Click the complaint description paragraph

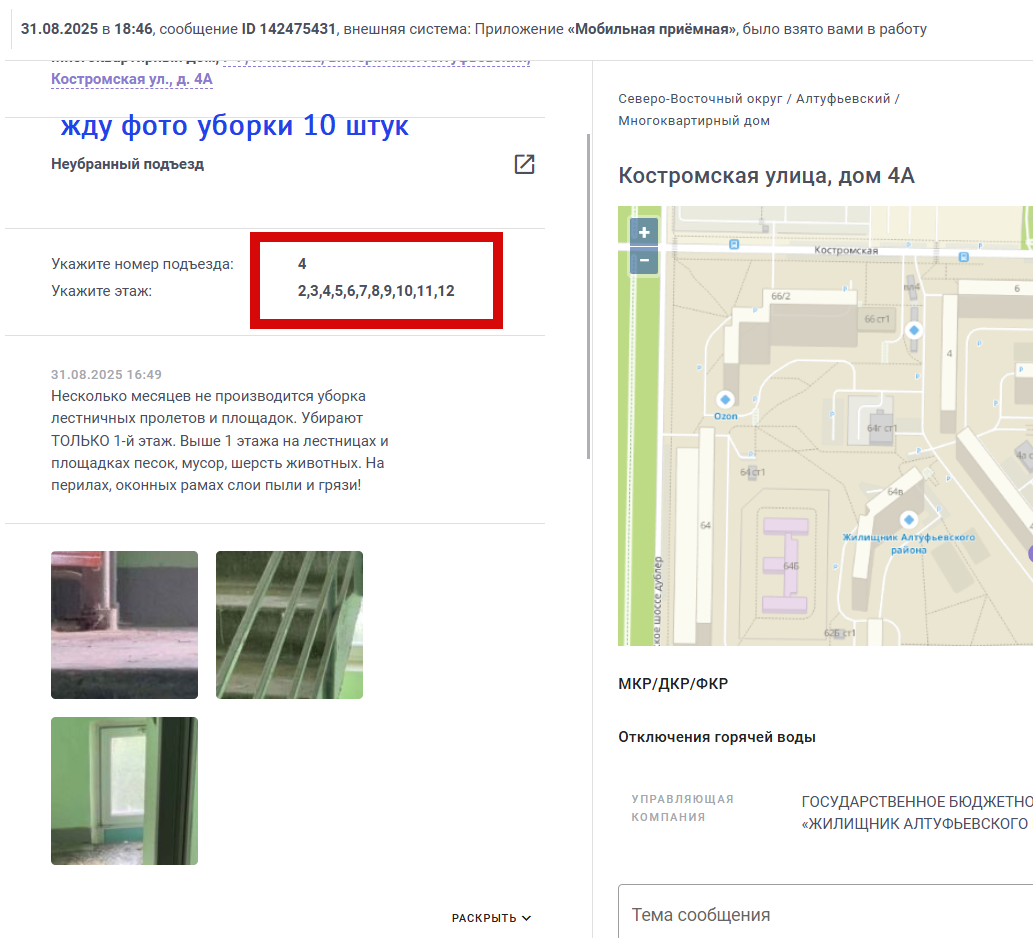[219, 441]
